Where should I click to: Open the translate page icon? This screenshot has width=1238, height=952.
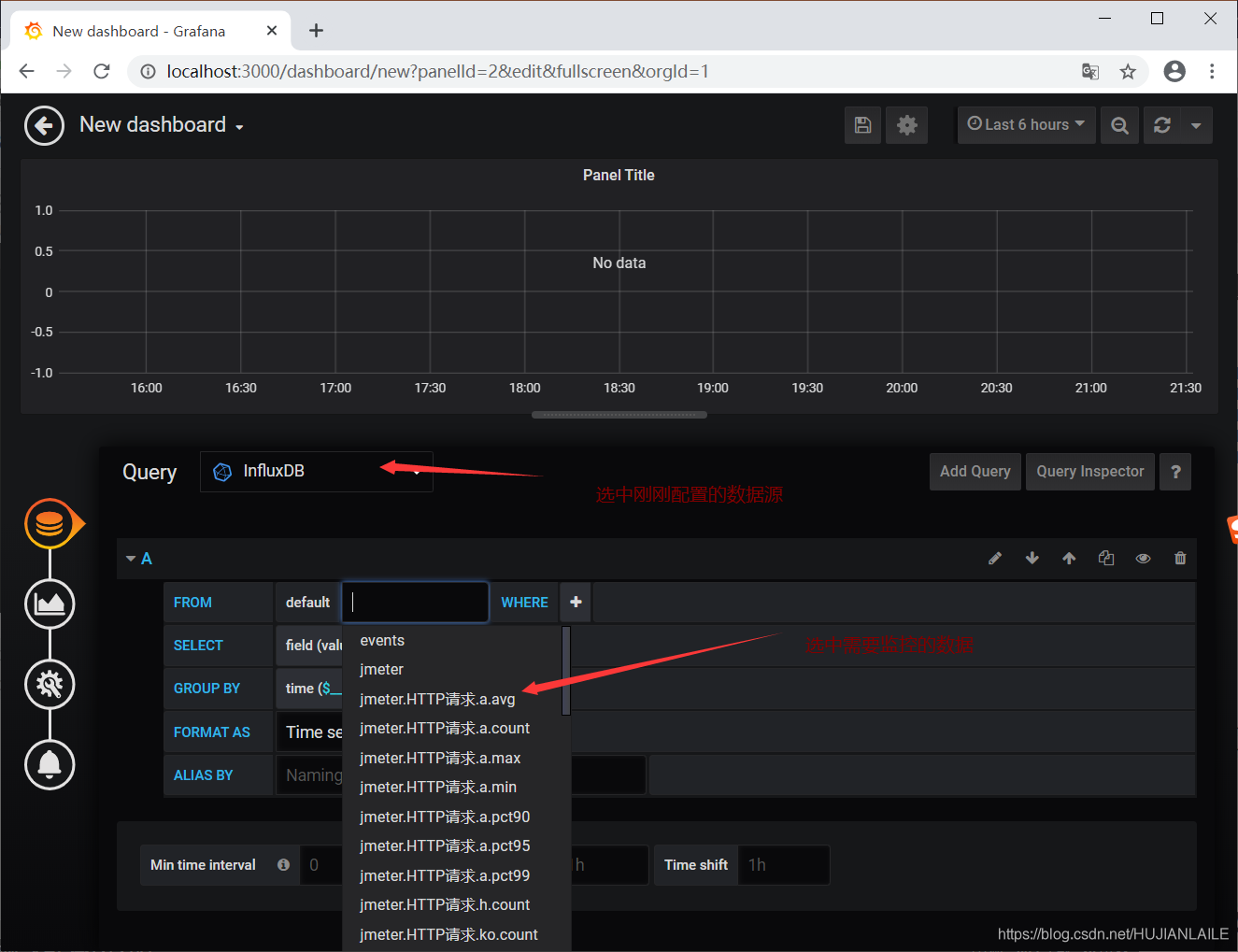1090,72
